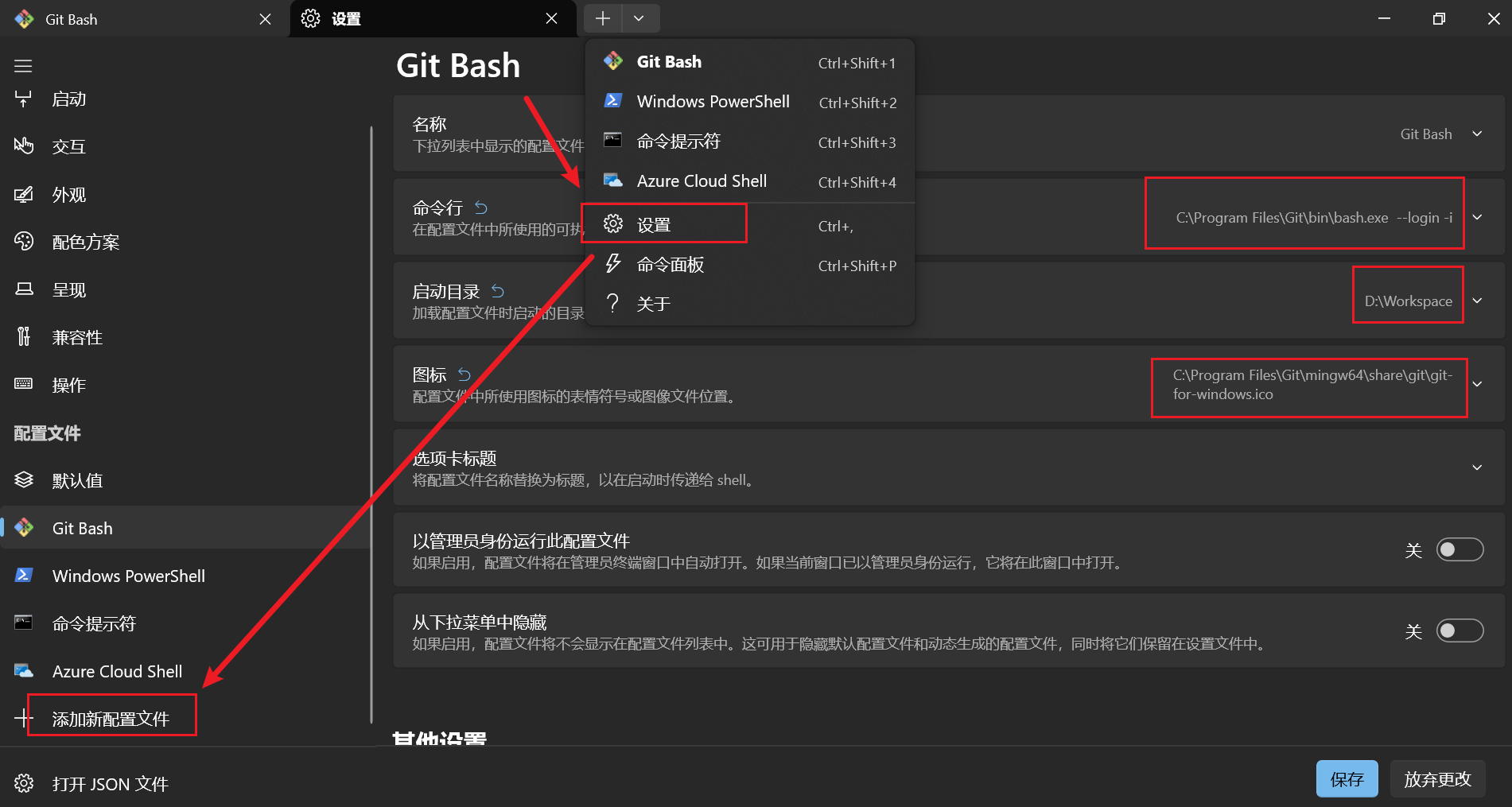Click the 保存 button

tap(1347, 779)
